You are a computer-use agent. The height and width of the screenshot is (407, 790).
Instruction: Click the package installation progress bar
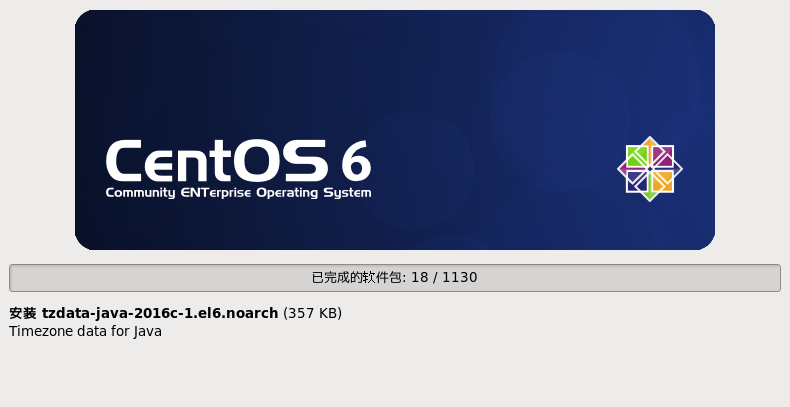(x=395, y=278)
